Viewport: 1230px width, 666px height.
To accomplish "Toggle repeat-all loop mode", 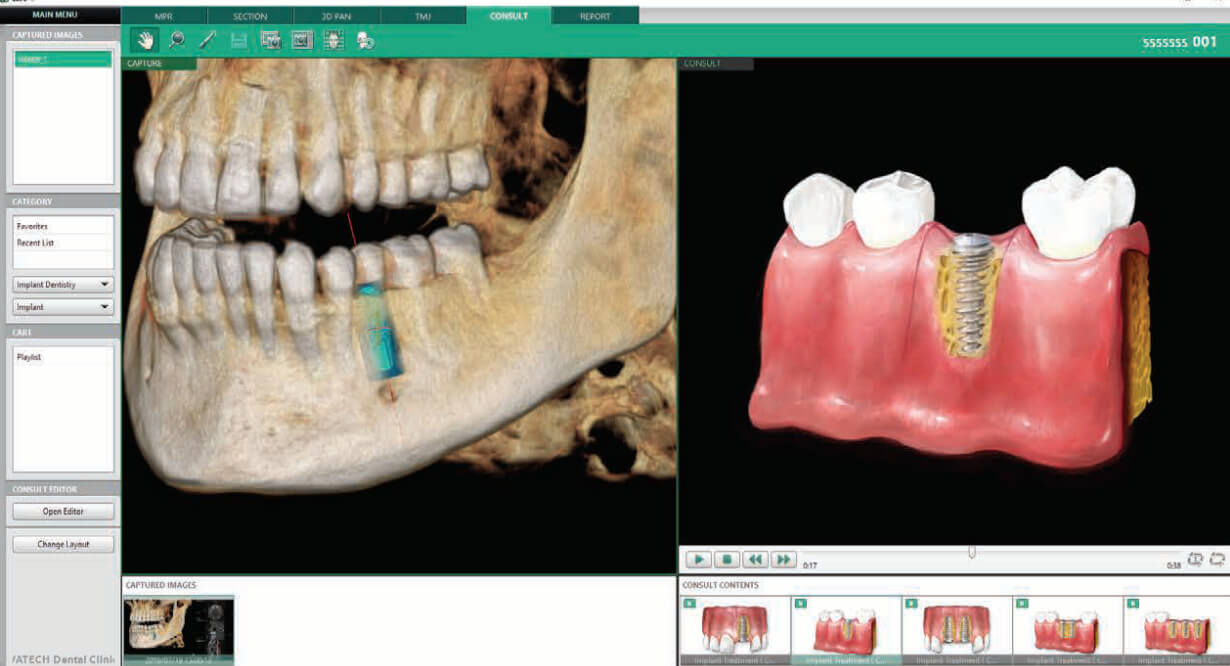I will [x=1217, y=558].
